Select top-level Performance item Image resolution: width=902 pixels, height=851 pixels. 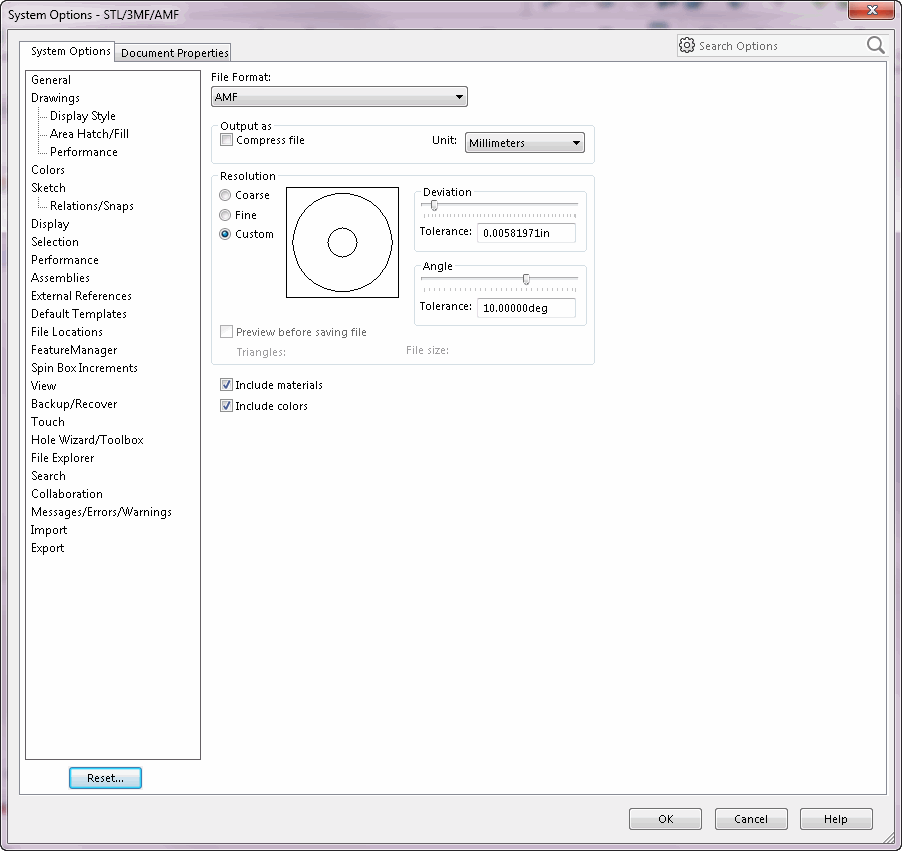pyautogui.click(x=64, y=260)
